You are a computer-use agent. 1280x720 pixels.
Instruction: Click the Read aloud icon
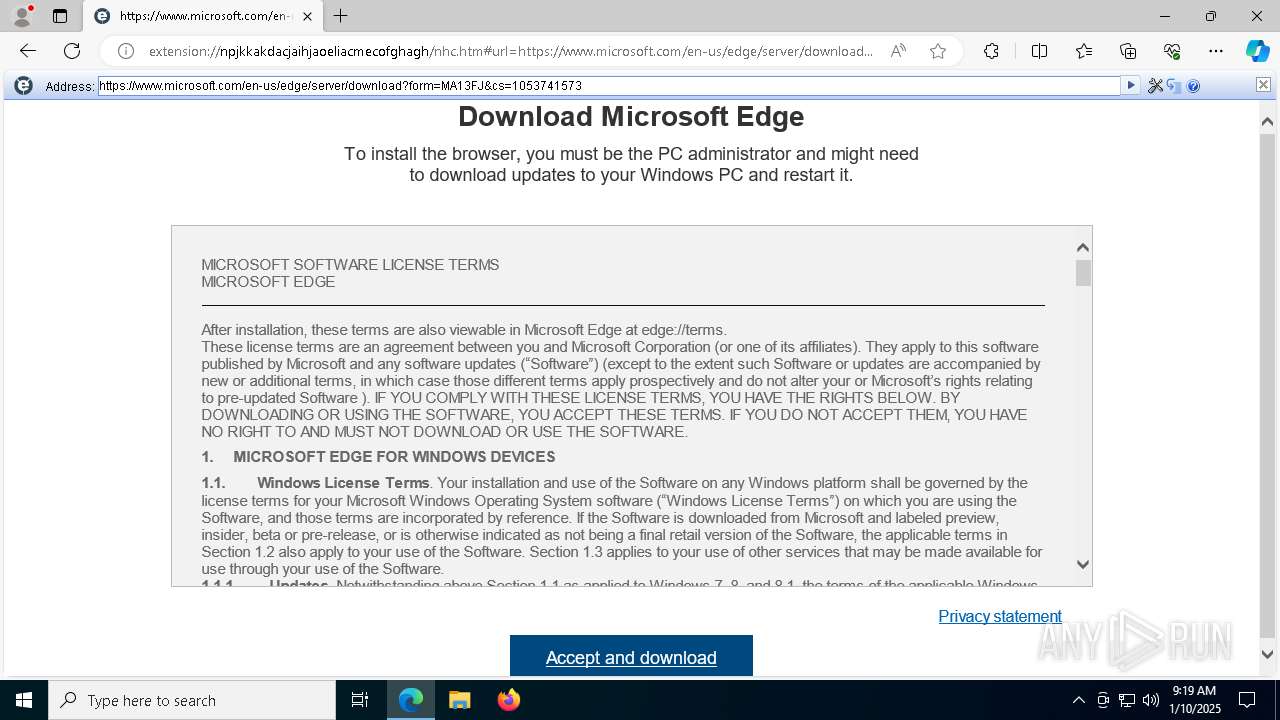tap(898, 51)
